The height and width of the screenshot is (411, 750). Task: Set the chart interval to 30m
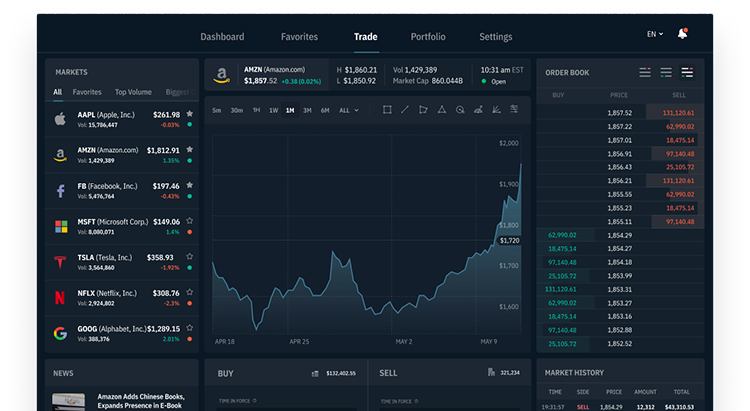(237, 111)
